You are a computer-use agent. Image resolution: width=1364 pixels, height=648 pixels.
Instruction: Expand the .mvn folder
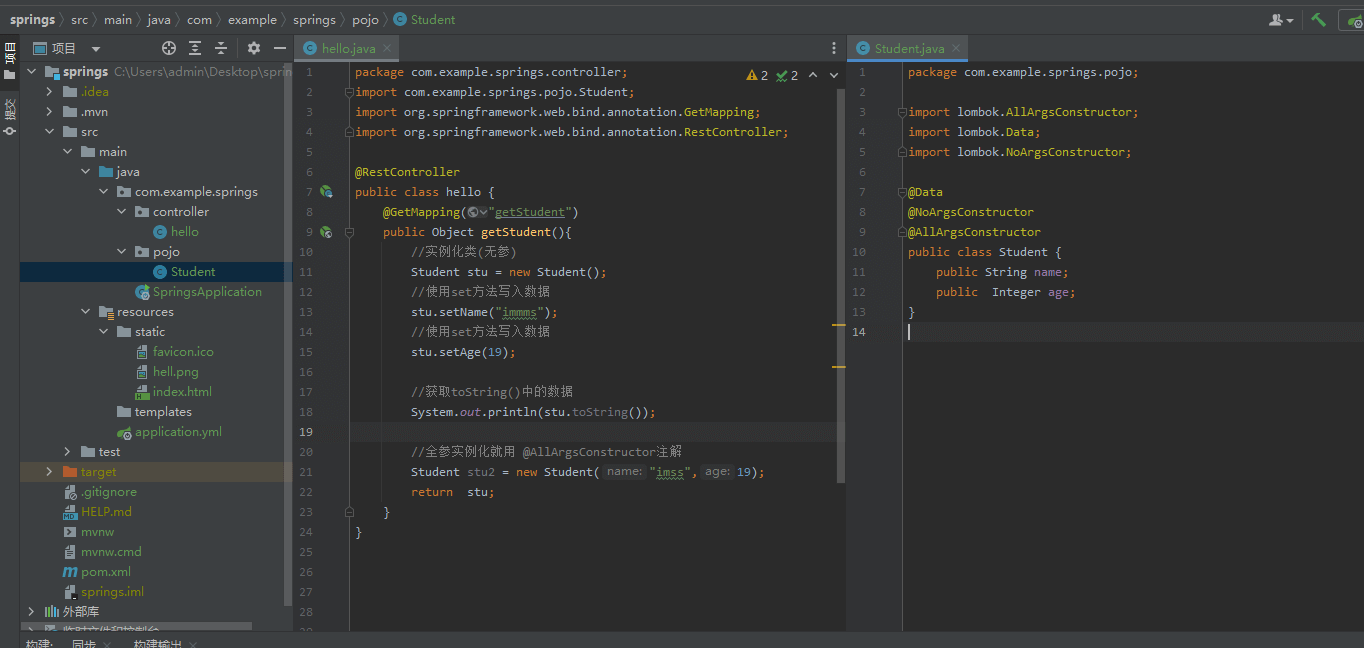tap(49, 112)
